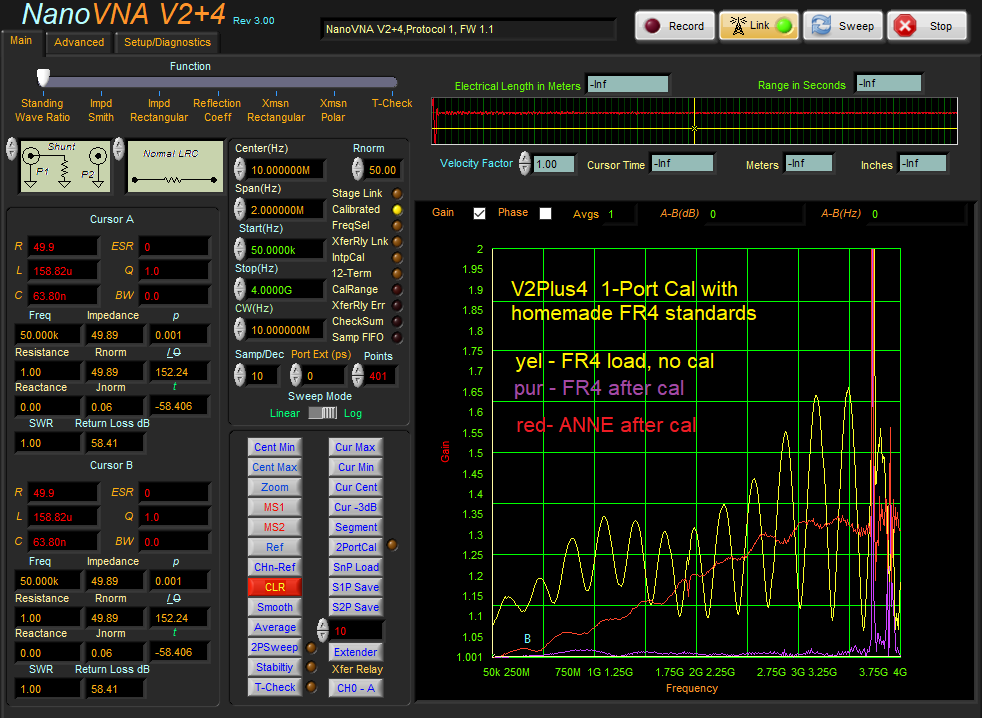Adjust the Samp/Dec stepper
This screenshot has width=982, height=721.
240,376
